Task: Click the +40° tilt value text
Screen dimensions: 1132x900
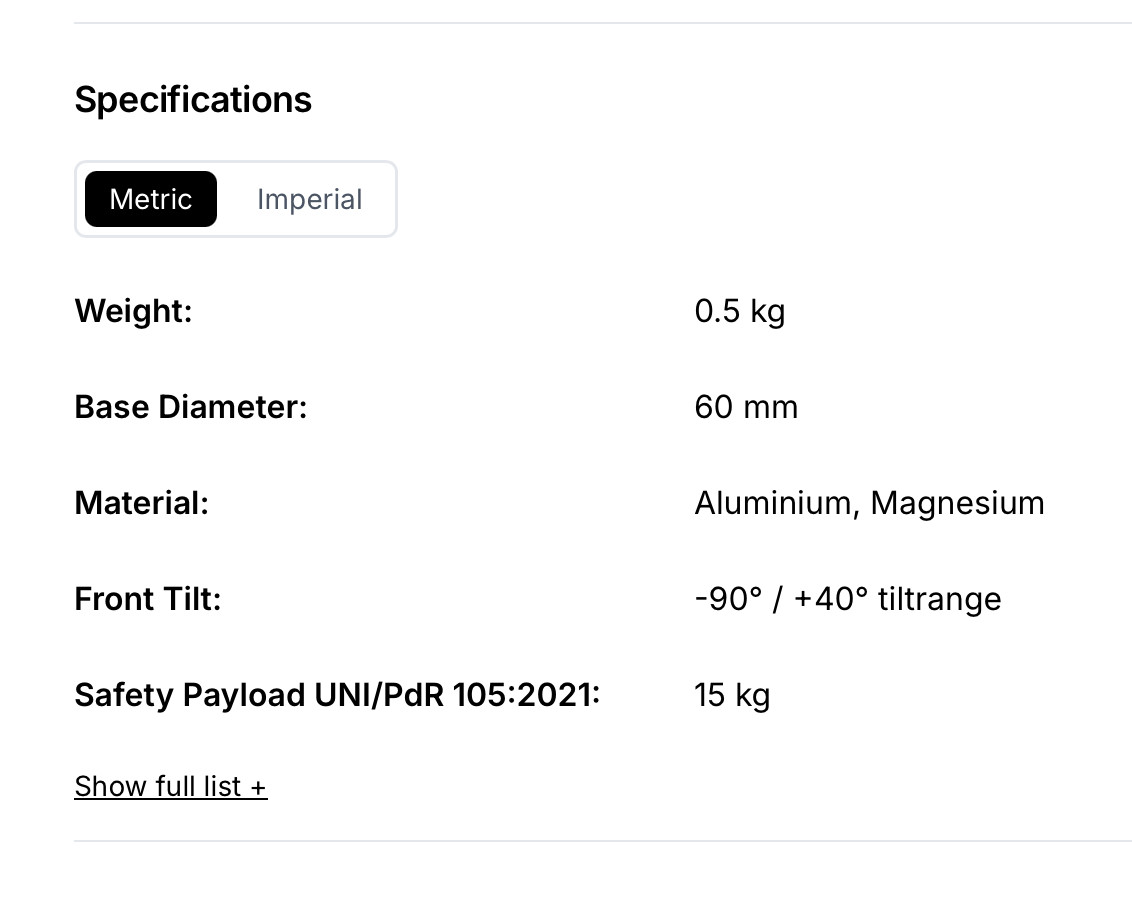Action: [831, 599]
